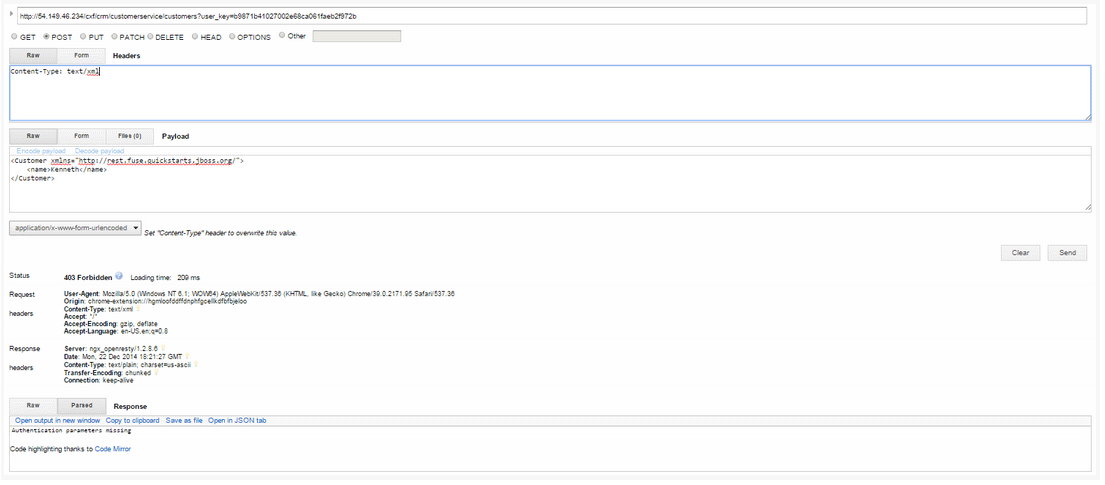Switch Headers editor to Form view

(x=81, y=56)
